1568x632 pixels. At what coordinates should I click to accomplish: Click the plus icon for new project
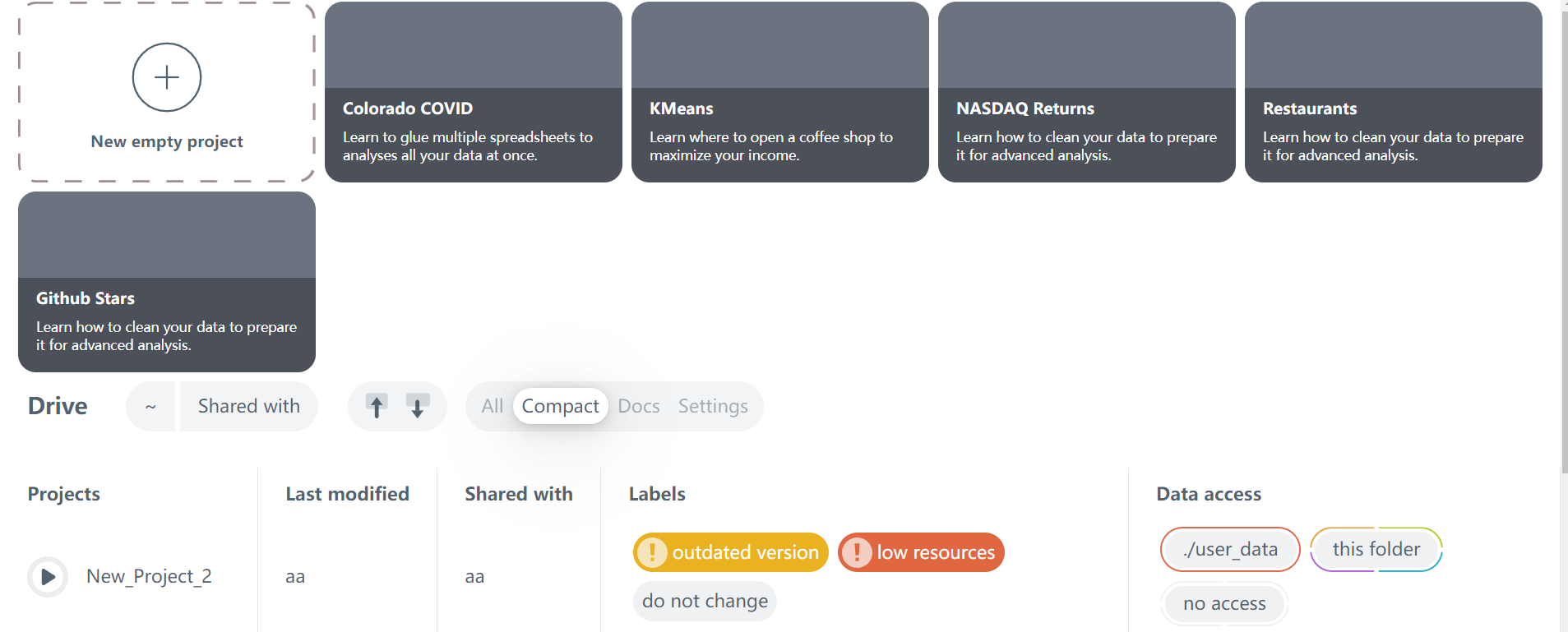click(167, 77)
